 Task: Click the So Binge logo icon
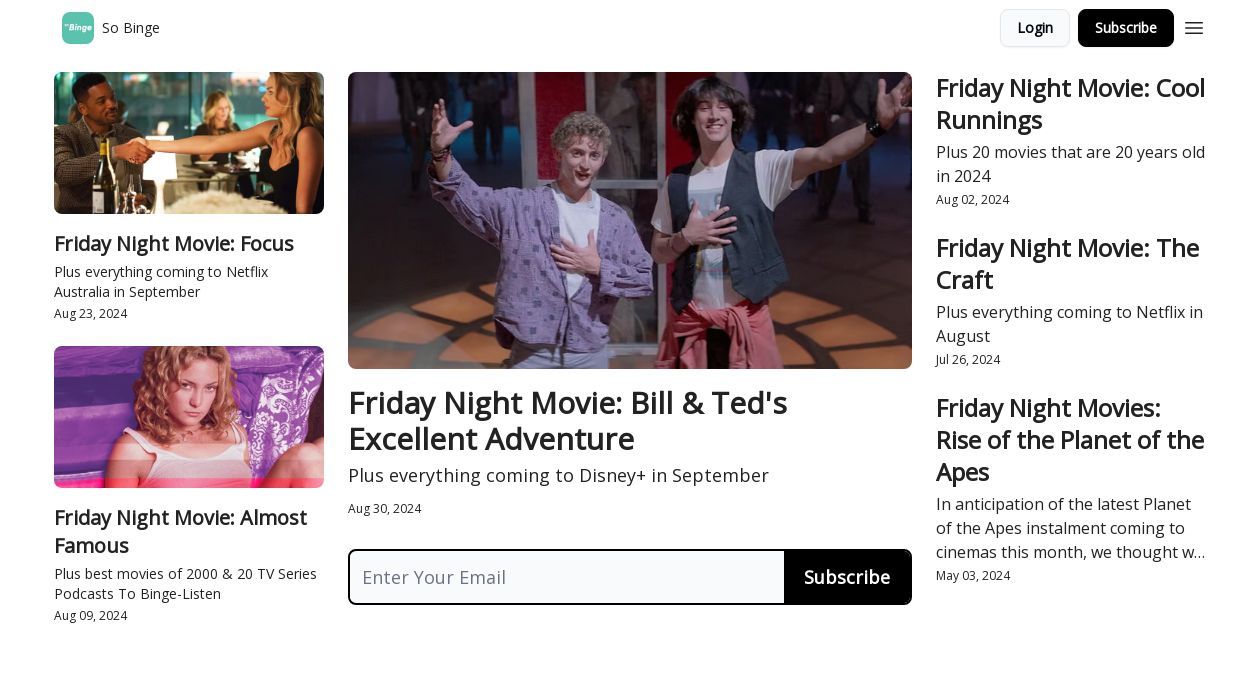point(78,28)
